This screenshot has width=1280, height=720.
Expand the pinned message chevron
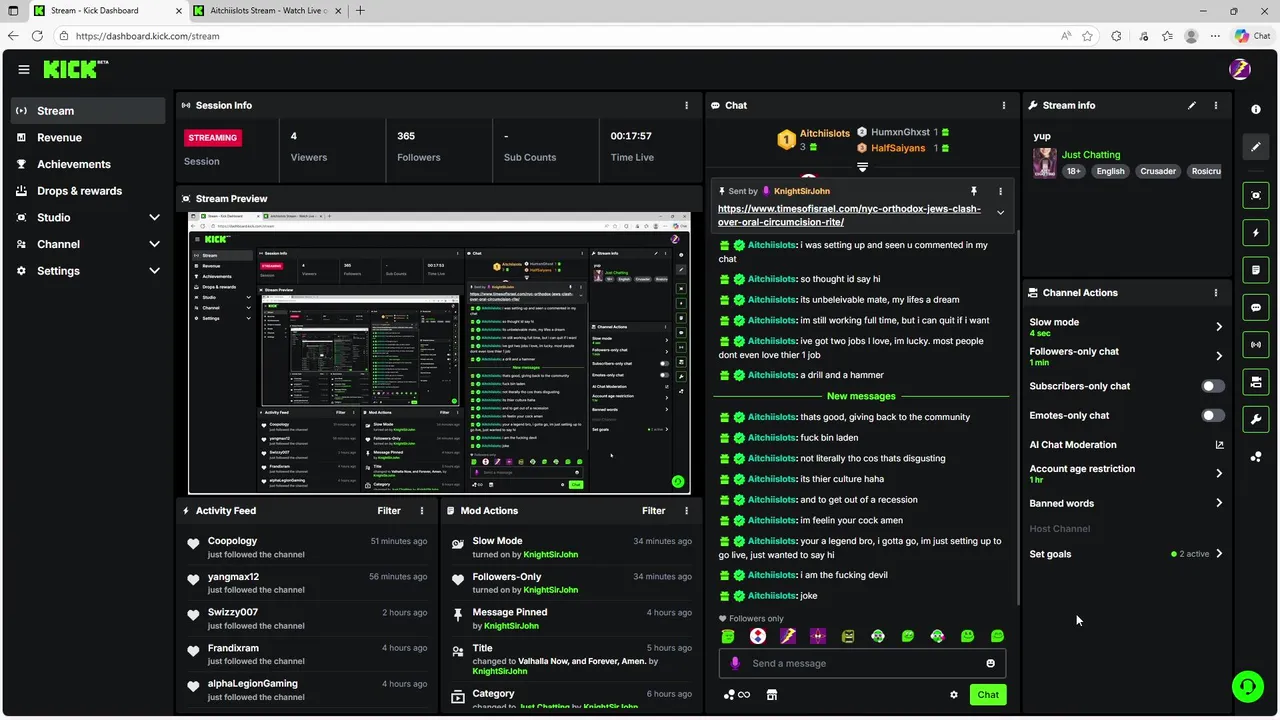point(1000,213)
